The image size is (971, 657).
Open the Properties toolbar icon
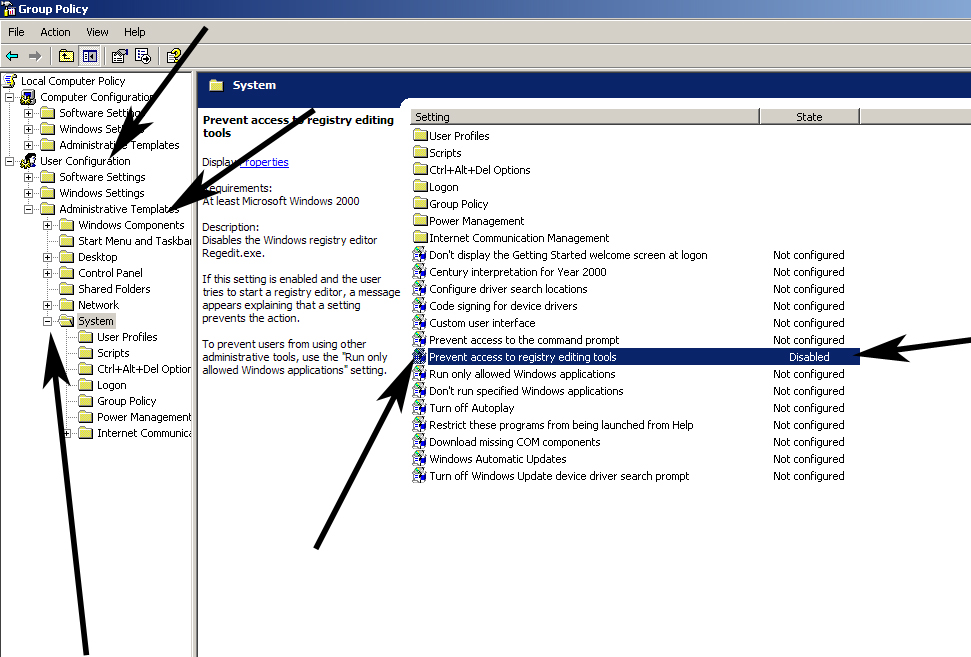pyautogui.click(x=120, y=56)
